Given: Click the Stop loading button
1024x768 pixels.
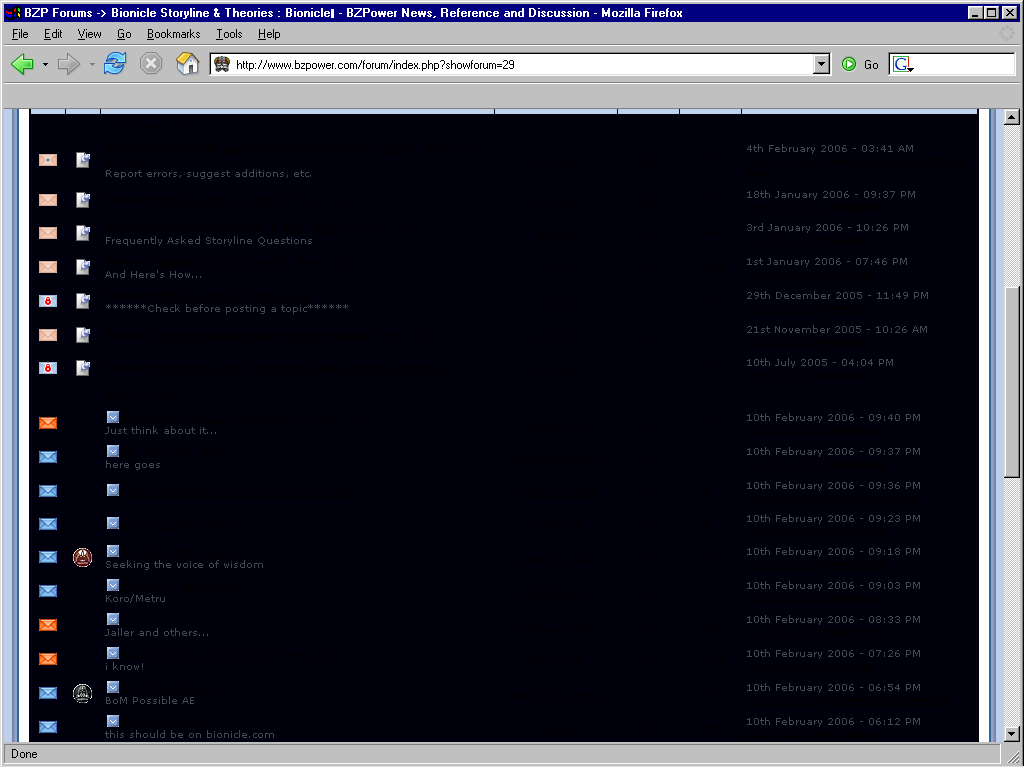Looking at the screenshot, I should [151, 64].
